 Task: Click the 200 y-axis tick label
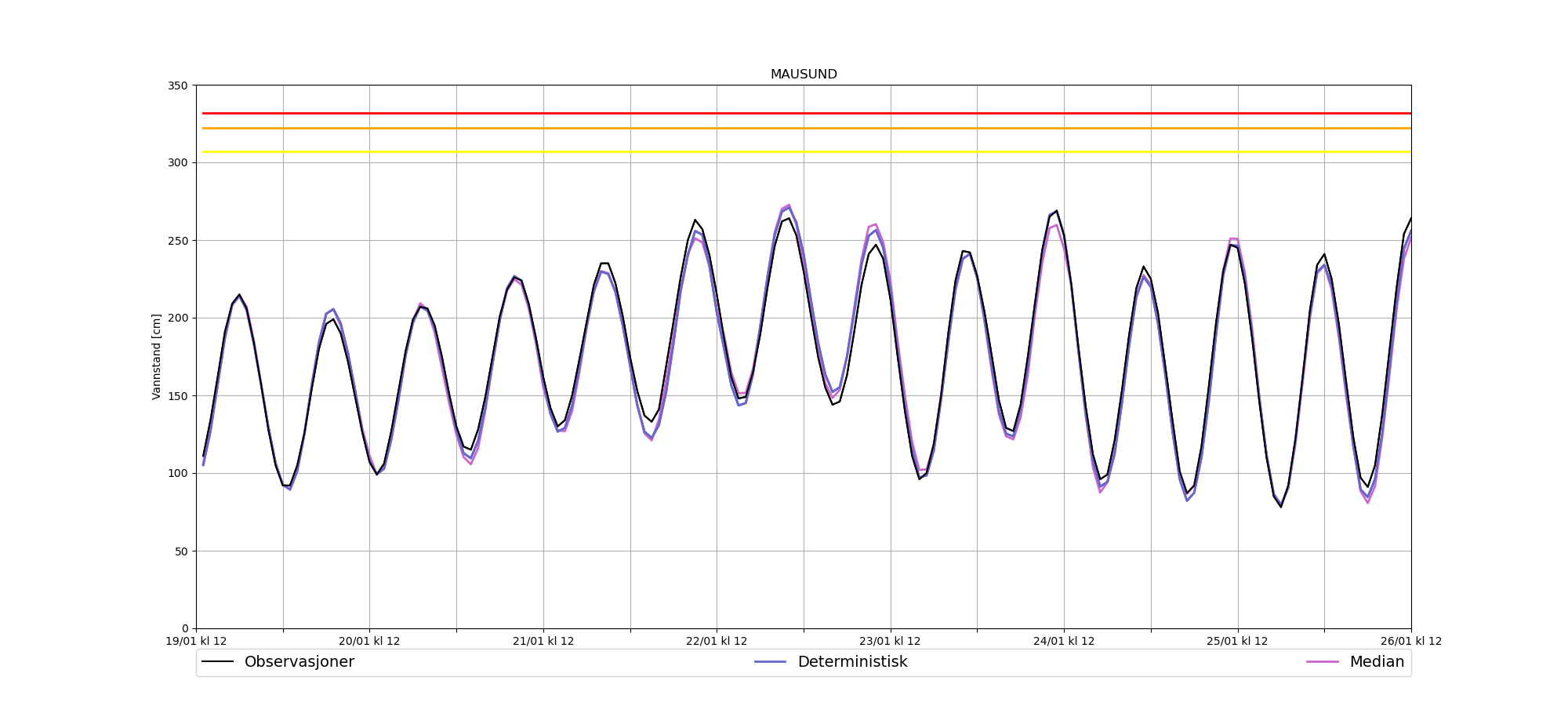click(179, 318)
